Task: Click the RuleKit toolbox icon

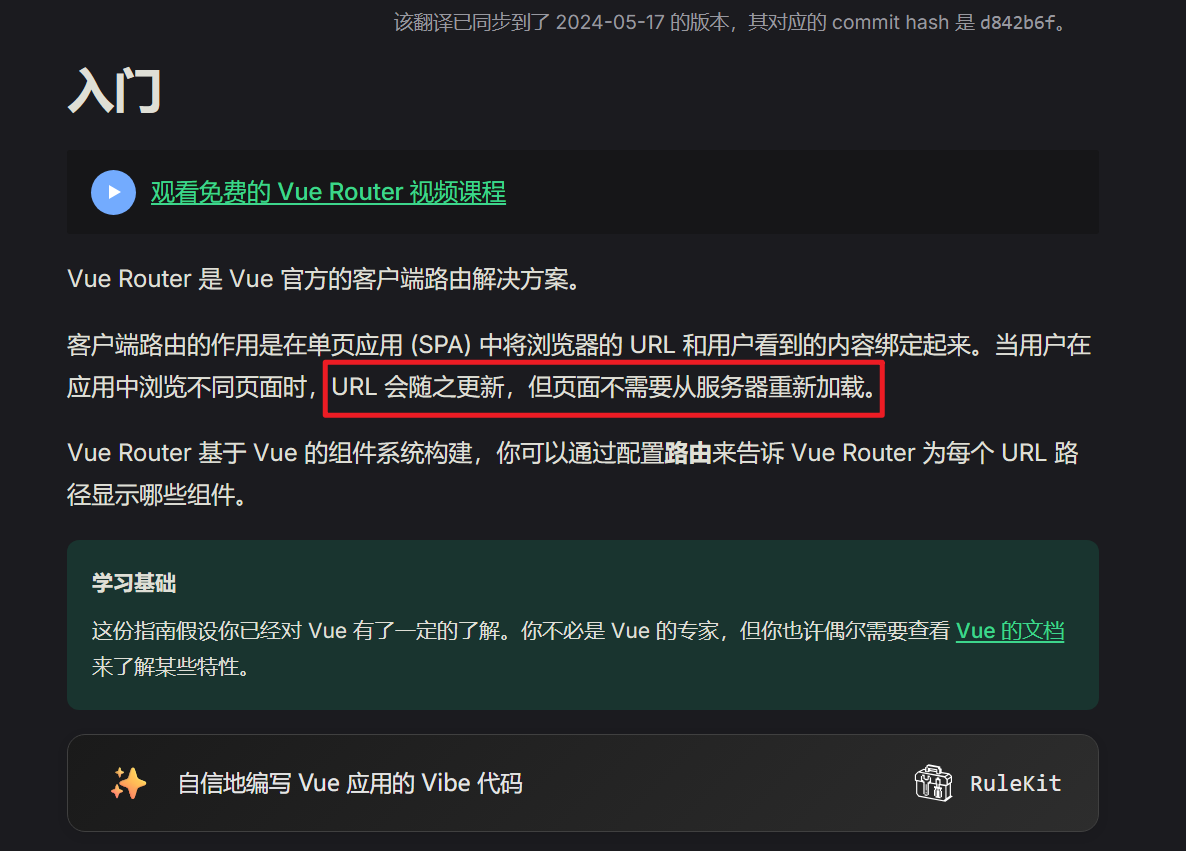Action: point(933,783)
